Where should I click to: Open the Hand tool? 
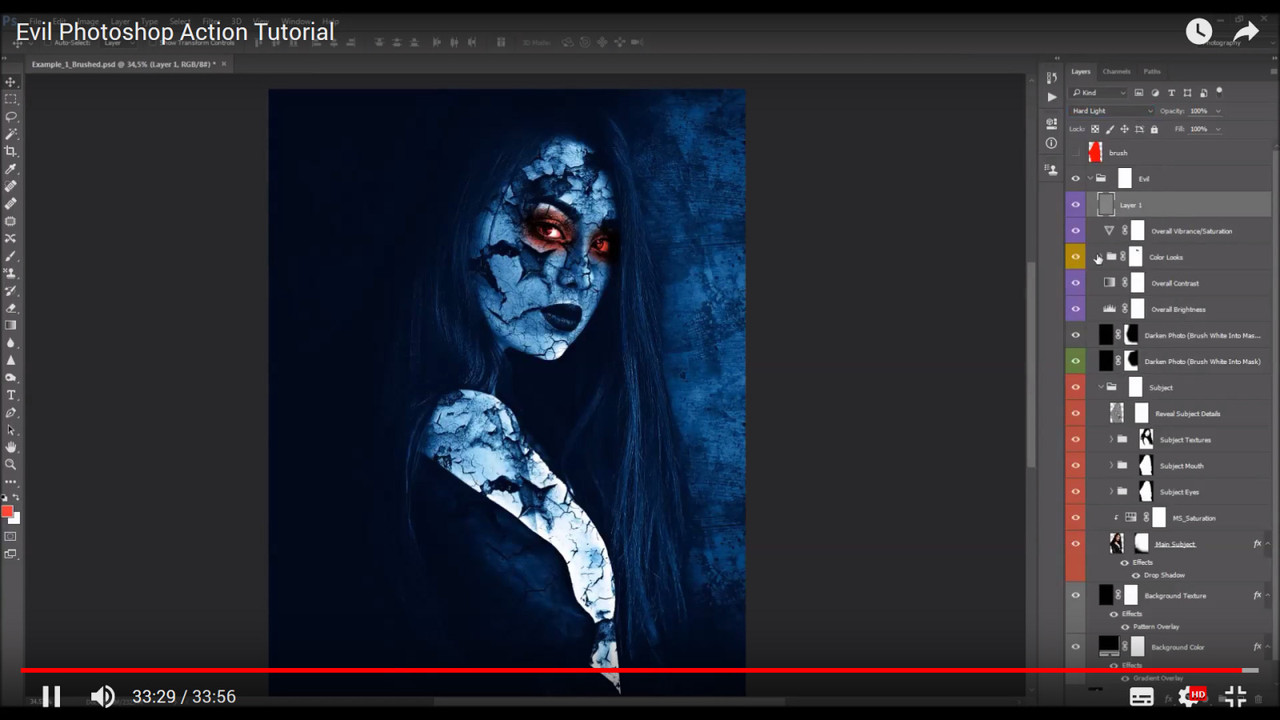pyautogui.click(x=11, y=446)
